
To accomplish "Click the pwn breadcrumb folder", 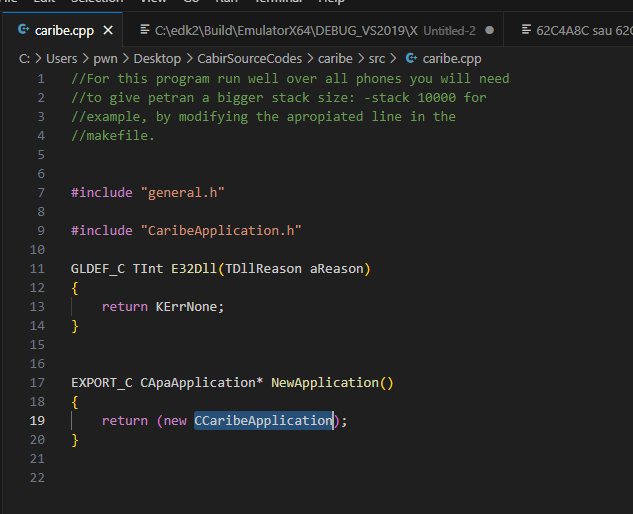I will point(105,59).
